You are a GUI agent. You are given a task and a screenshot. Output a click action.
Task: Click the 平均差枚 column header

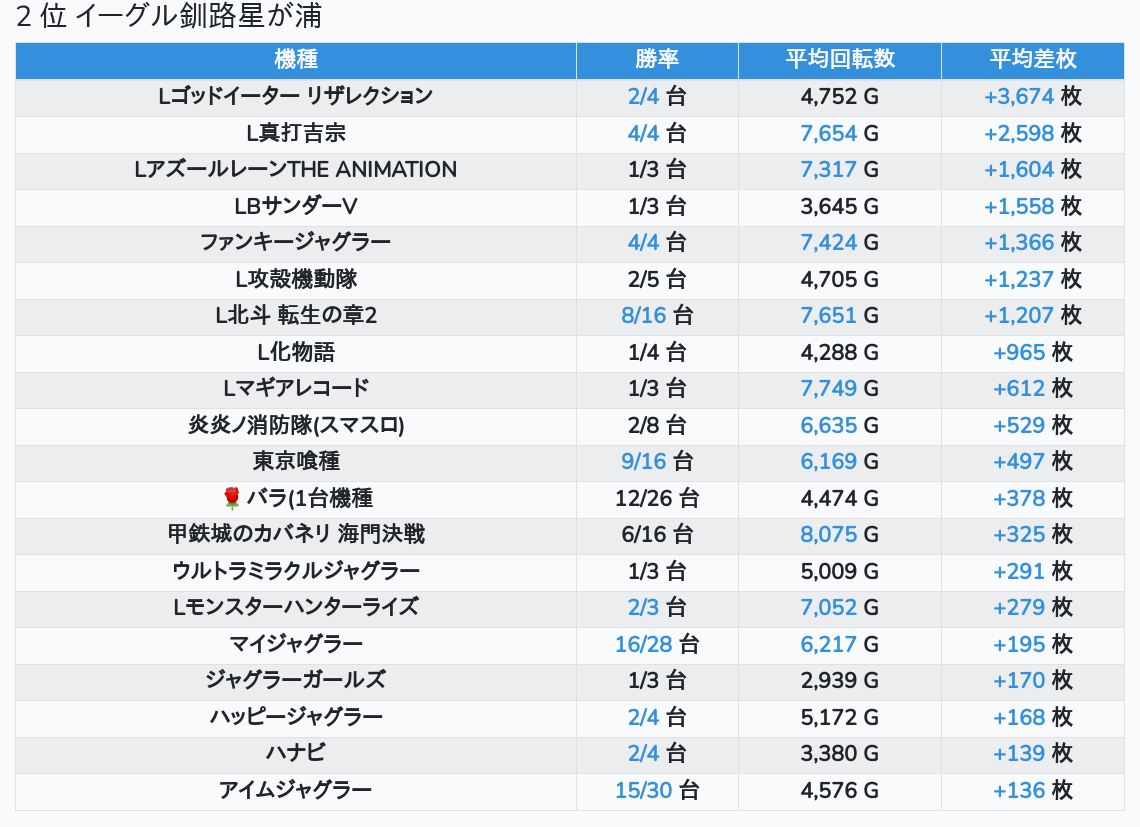[x=1032, y=60]
